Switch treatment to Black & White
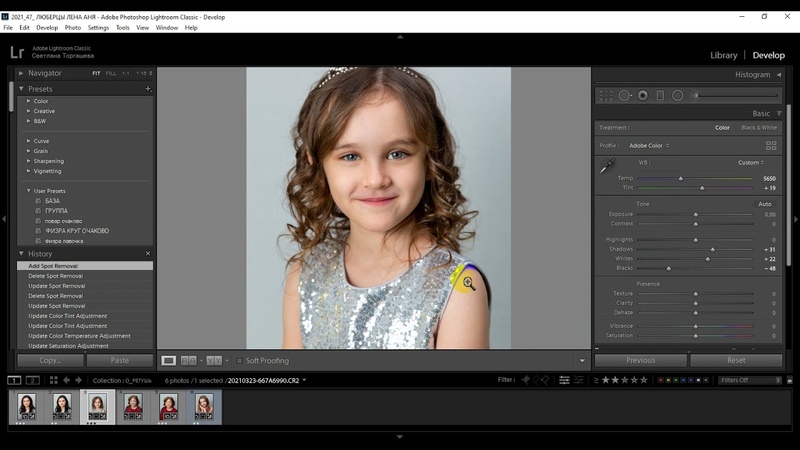This screenshot has width=800, height=450. (758, 128)
